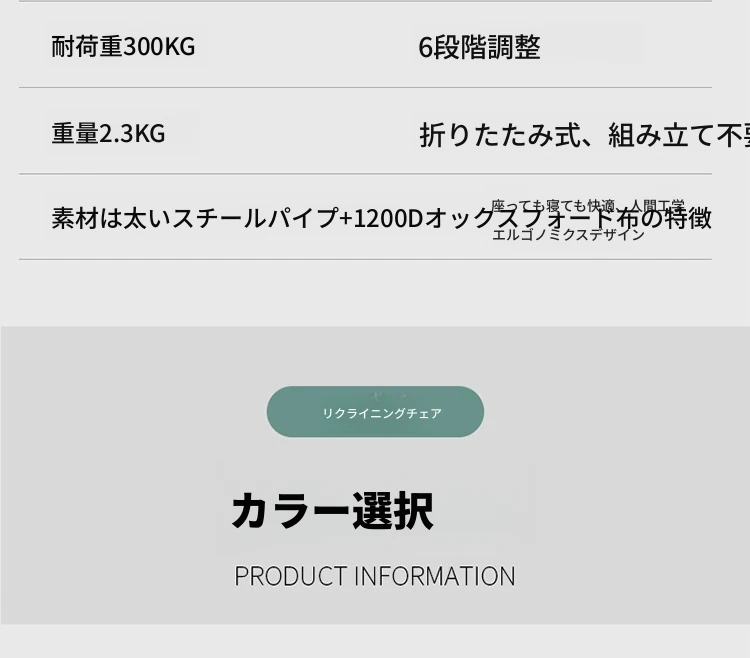Select the カラー選択 heading
The width and height of the screenshot is (750, 658).
(x=332, y=511)
